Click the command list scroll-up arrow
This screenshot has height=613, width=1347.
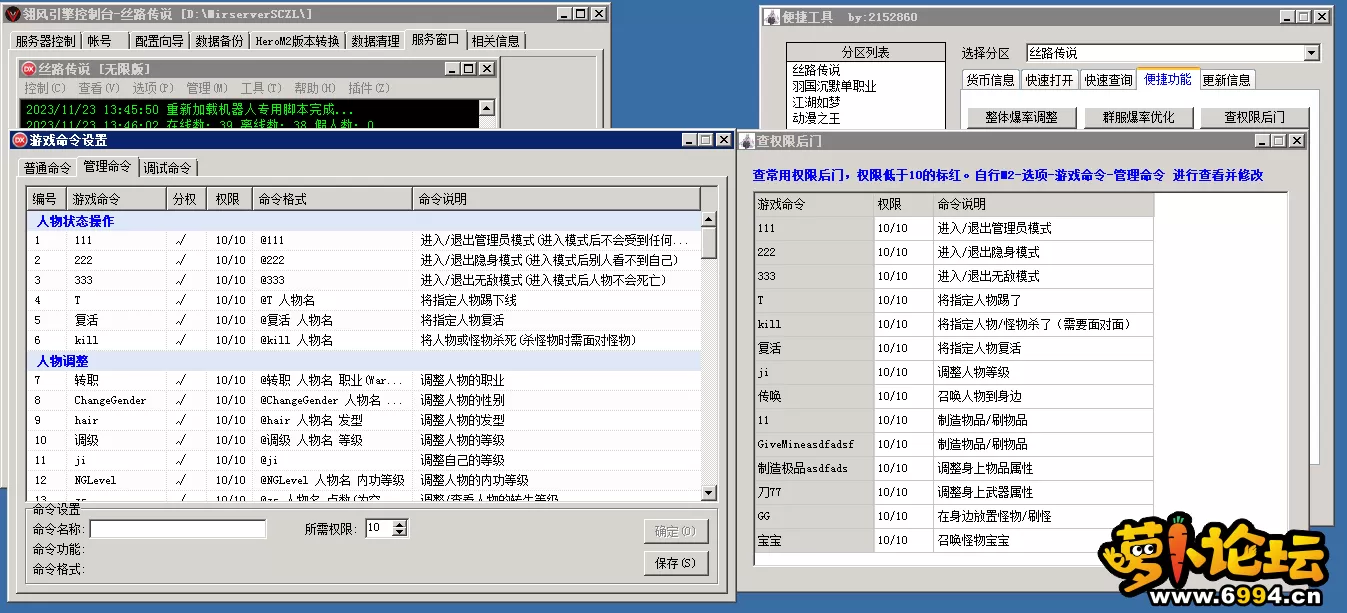coord(708,219)
